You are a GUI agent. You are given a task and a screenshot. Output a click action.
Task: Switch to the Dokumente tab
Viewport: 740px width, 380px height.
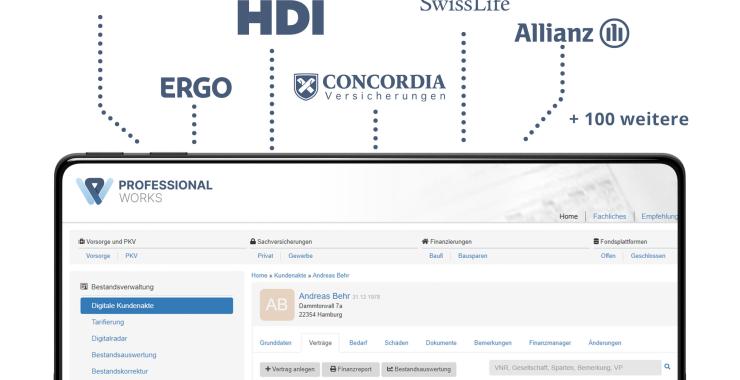441,343
